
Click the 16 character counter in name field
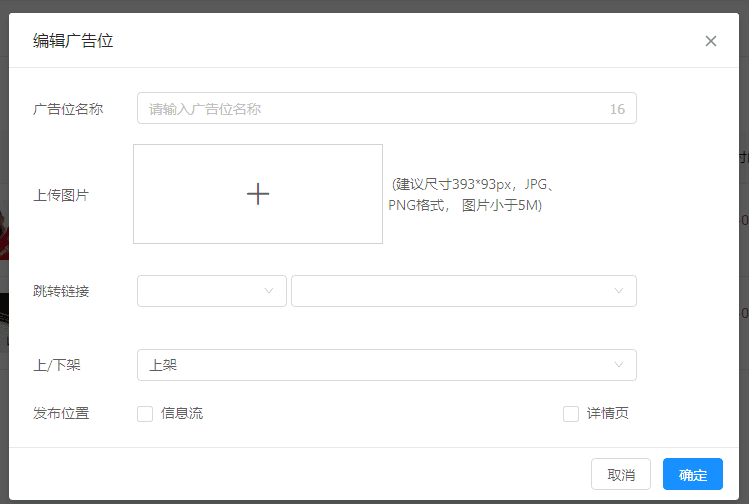(x=617, y=109)
